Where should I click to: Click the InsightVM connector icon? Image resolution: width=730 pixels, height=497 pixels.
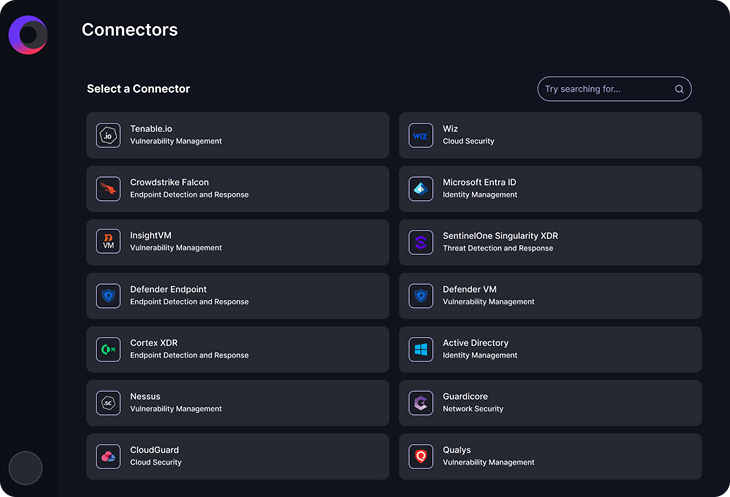(x=108, y=242)
